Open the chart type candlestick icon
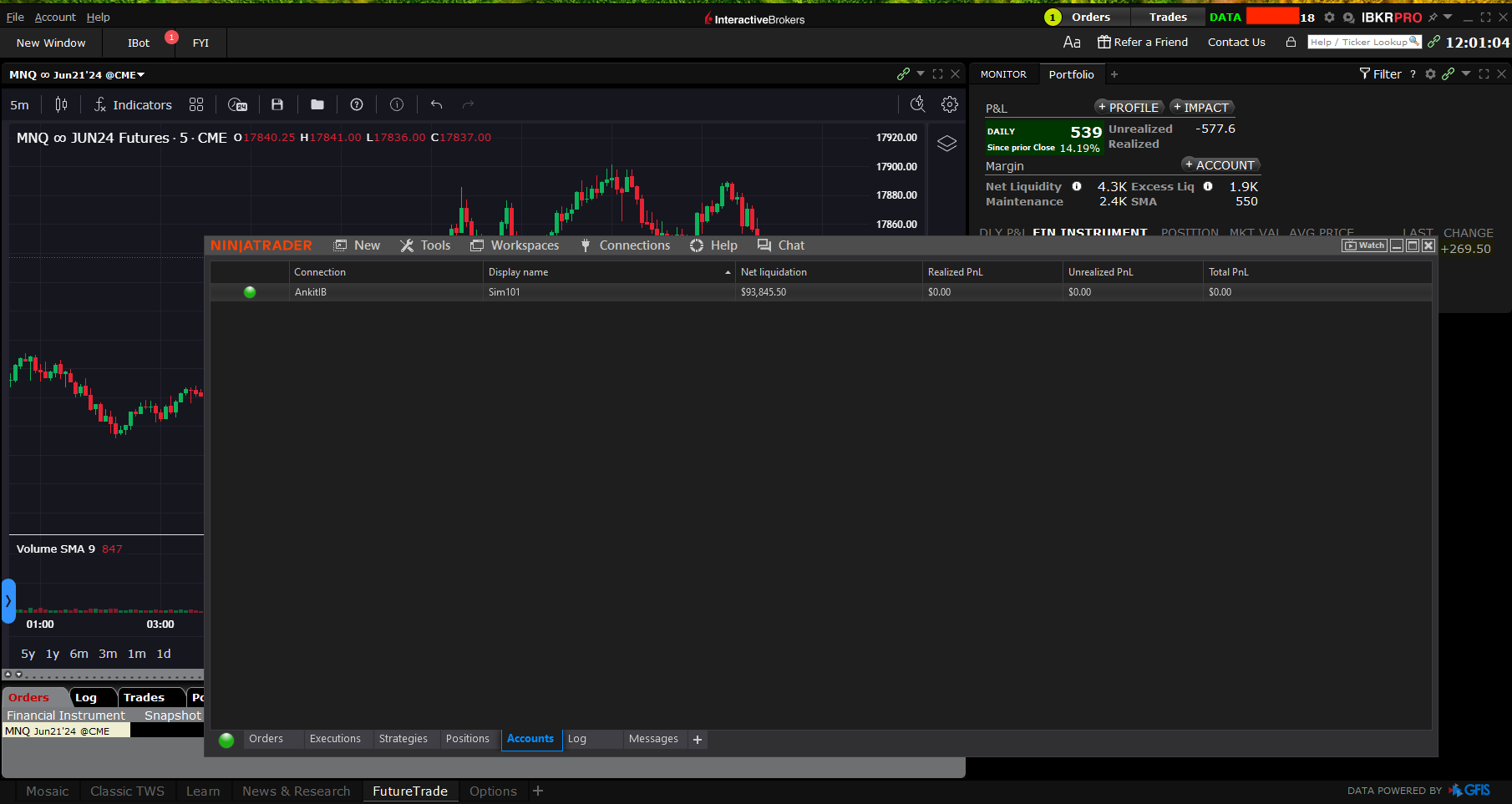The width and height of the screenshot is (1512, 804). (61, 104)
